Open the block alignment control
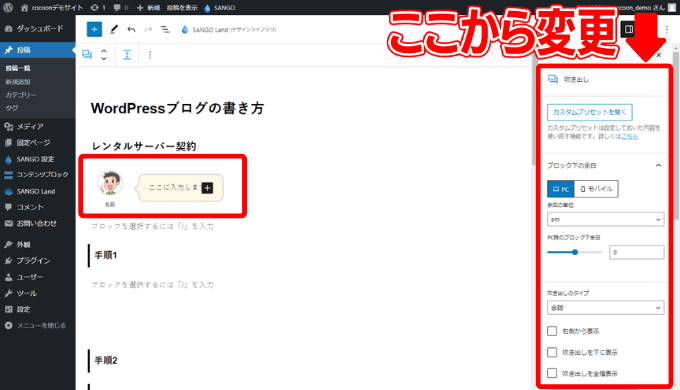Image resolution: width=680 pixels, height=390 pixels. coord(127,55)
